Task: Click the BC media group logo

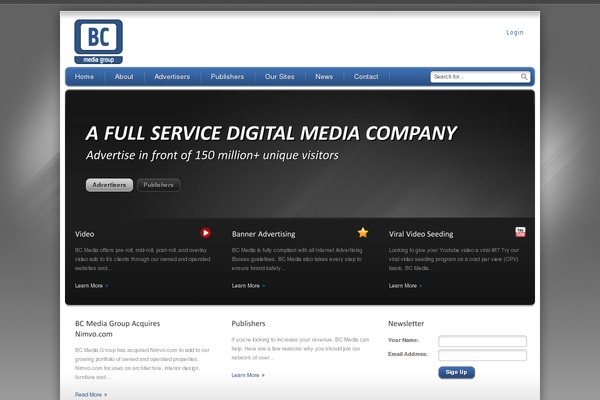Action: point(98,41)
